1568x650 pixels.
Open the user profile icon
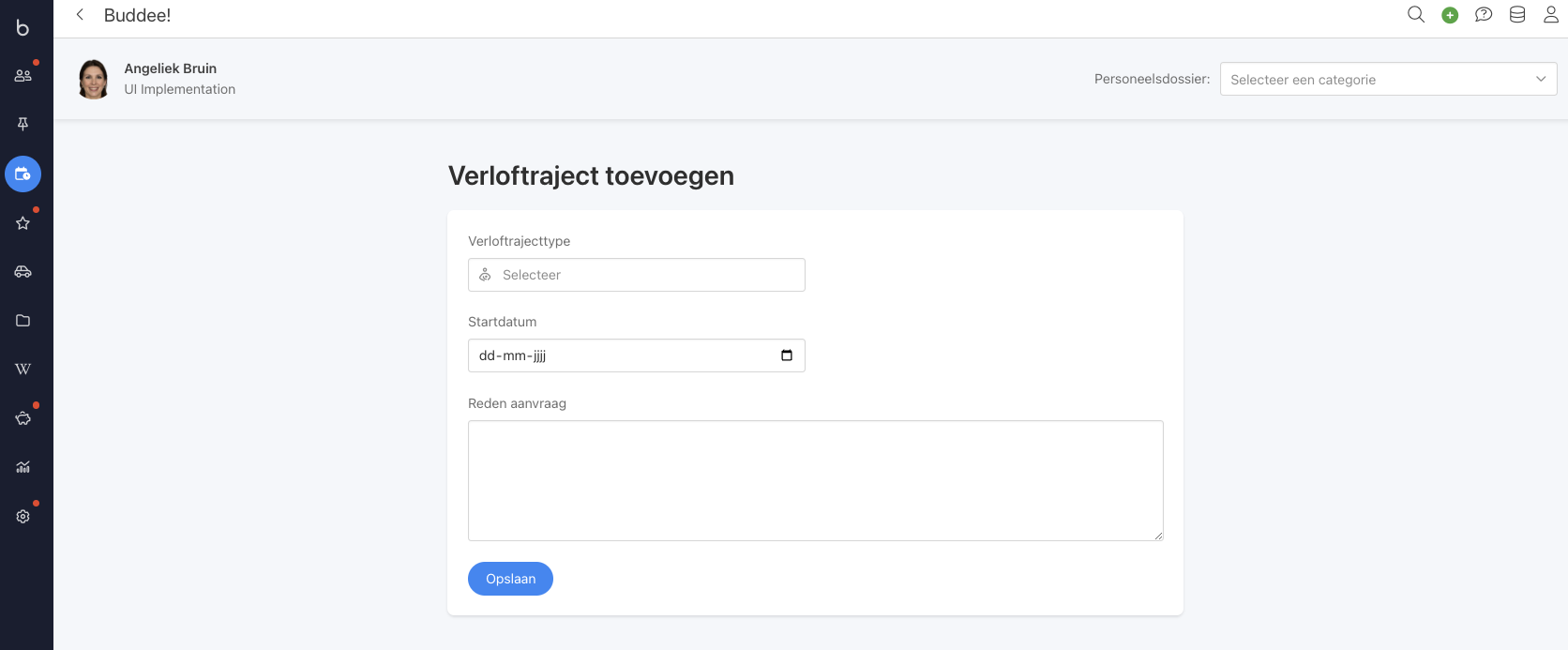pos(1551,14)
